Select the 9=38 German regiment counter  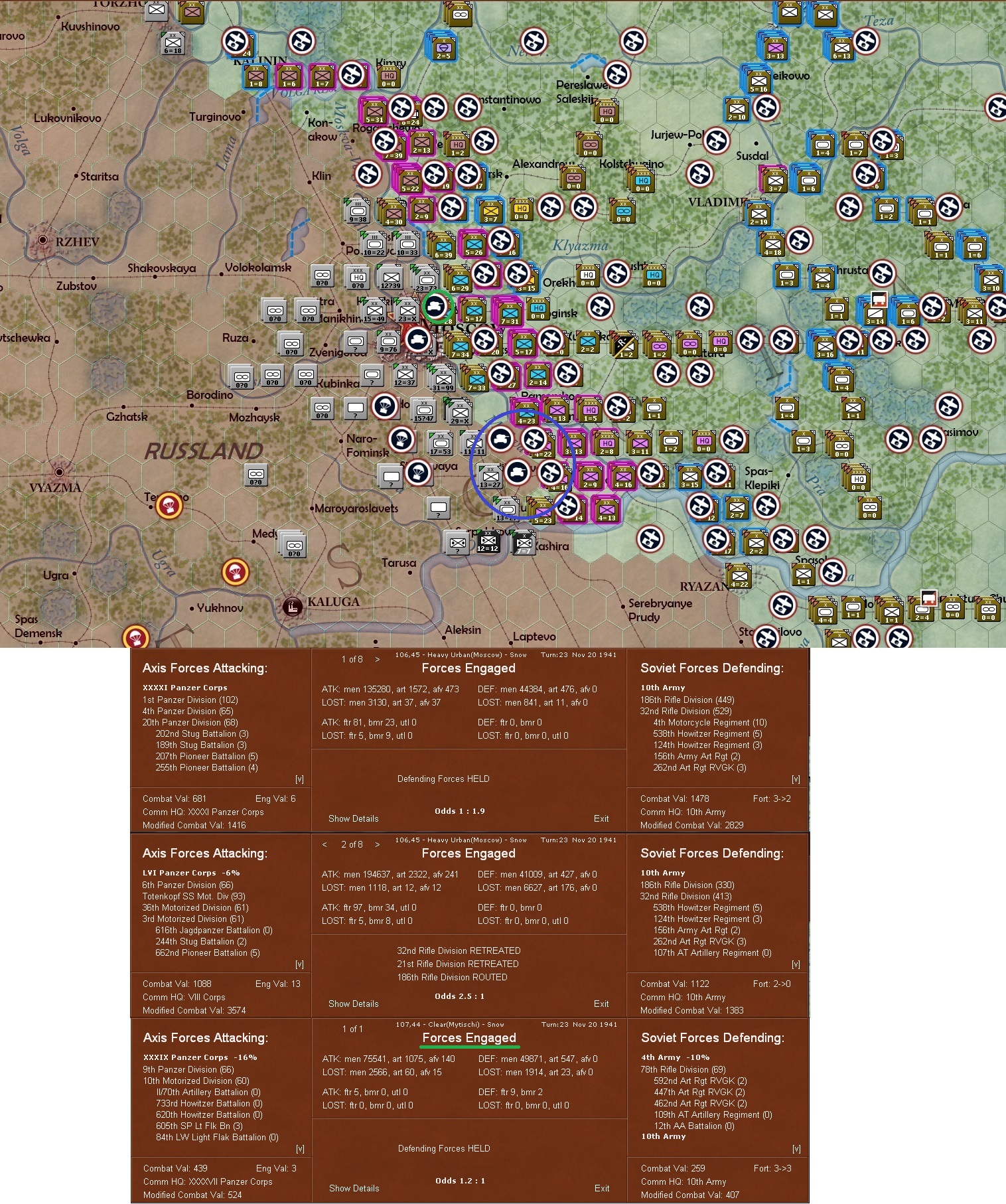[x=358, y=210]
